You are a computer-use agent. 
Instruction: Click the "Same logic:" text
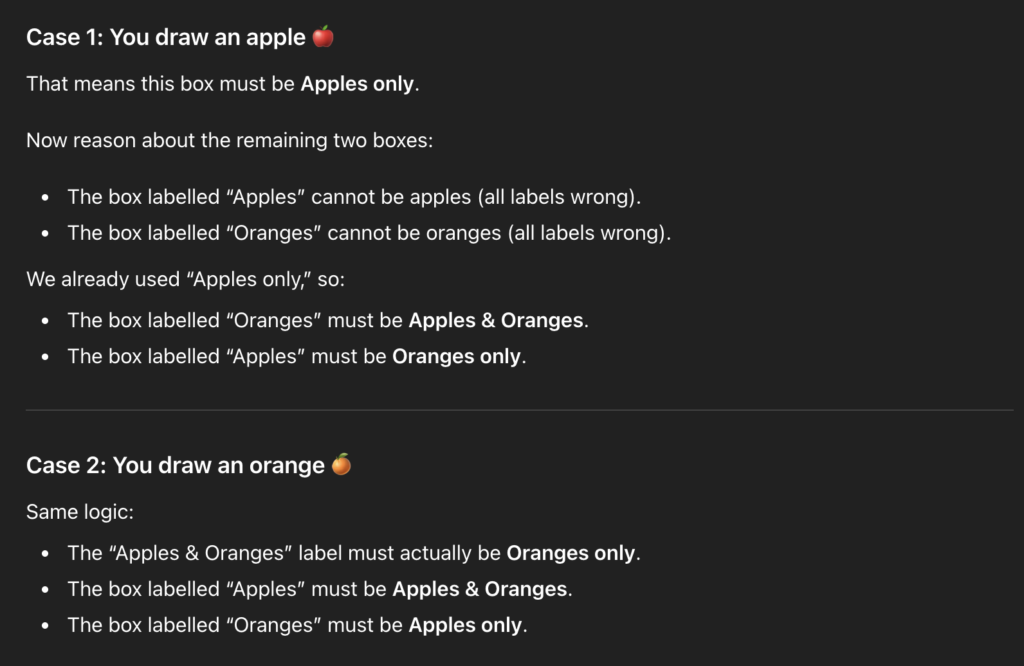click(80, 512)
